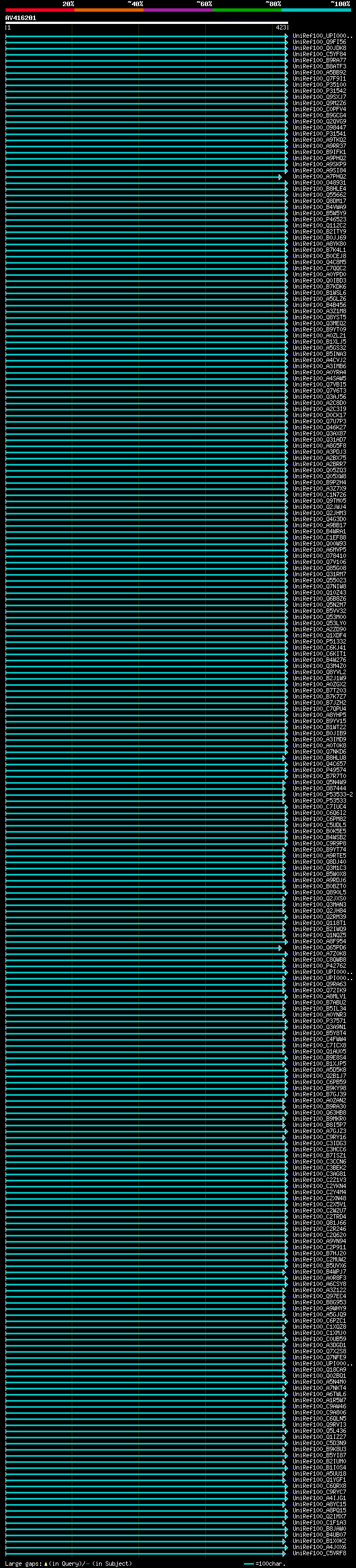This screenshot has height=1568, width=356.
Task: Click hit label UniRef100_Q55662
Action: coord(319,195)
